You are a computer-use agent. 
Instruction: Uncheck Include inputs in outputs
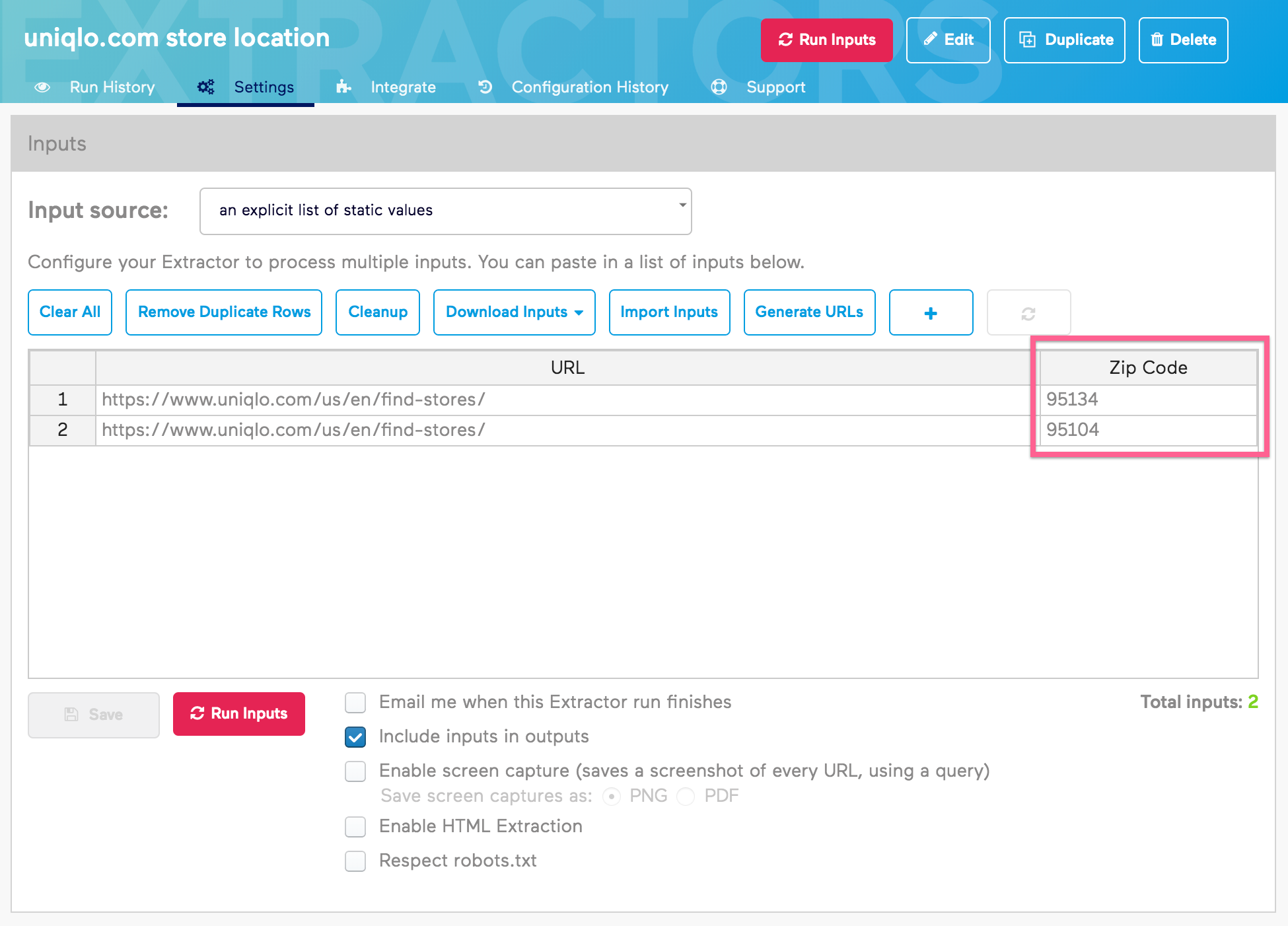point(355,737)
